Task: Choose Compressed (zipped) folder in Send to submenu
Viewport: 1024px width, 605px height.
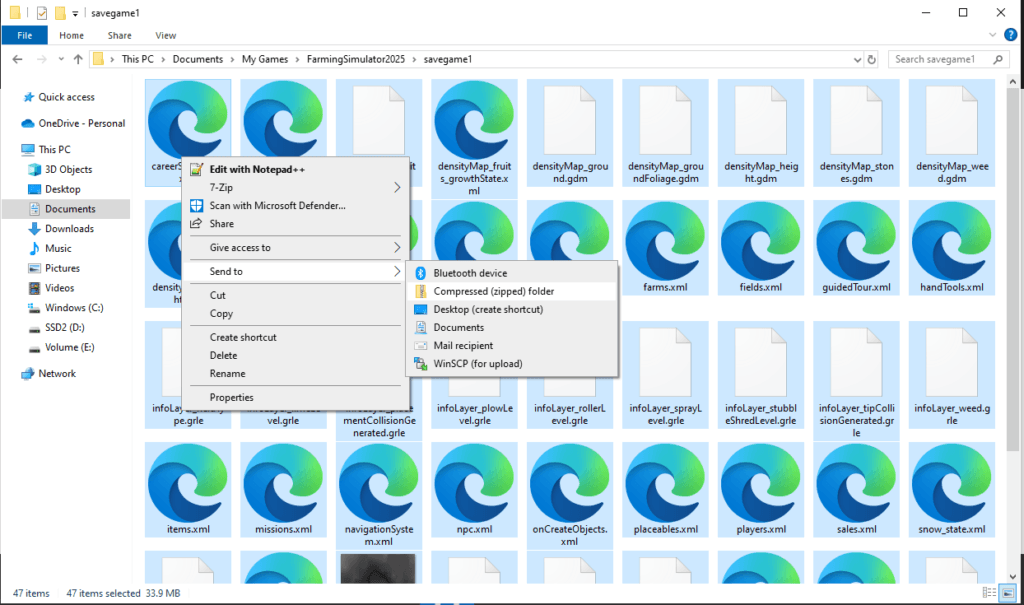Action: click(x=493, y=291)
